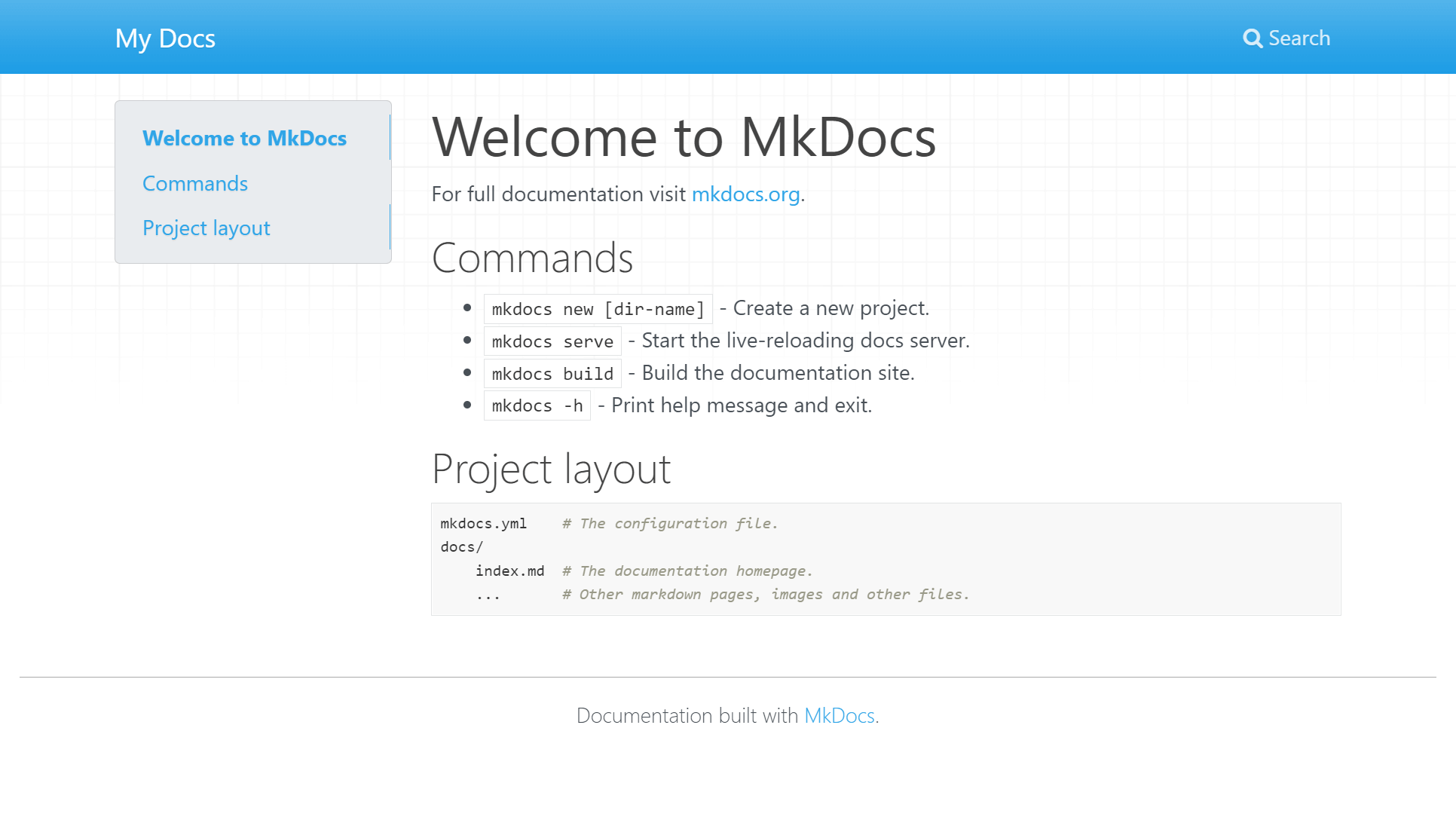Image resolution: width=1456 pixels, height=823 pixels.
Task: Select the mkdocs serve code snippet
Action: pos(552,341)
